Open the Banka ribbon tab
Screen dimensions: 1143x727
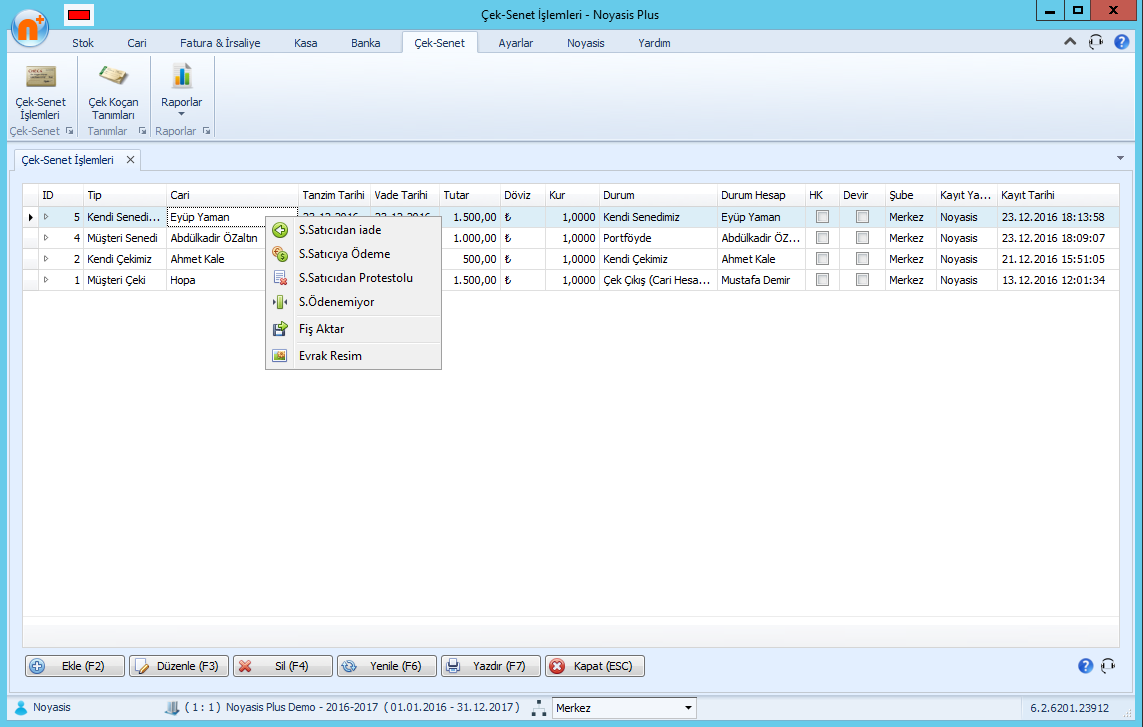(x=365, y=43)
